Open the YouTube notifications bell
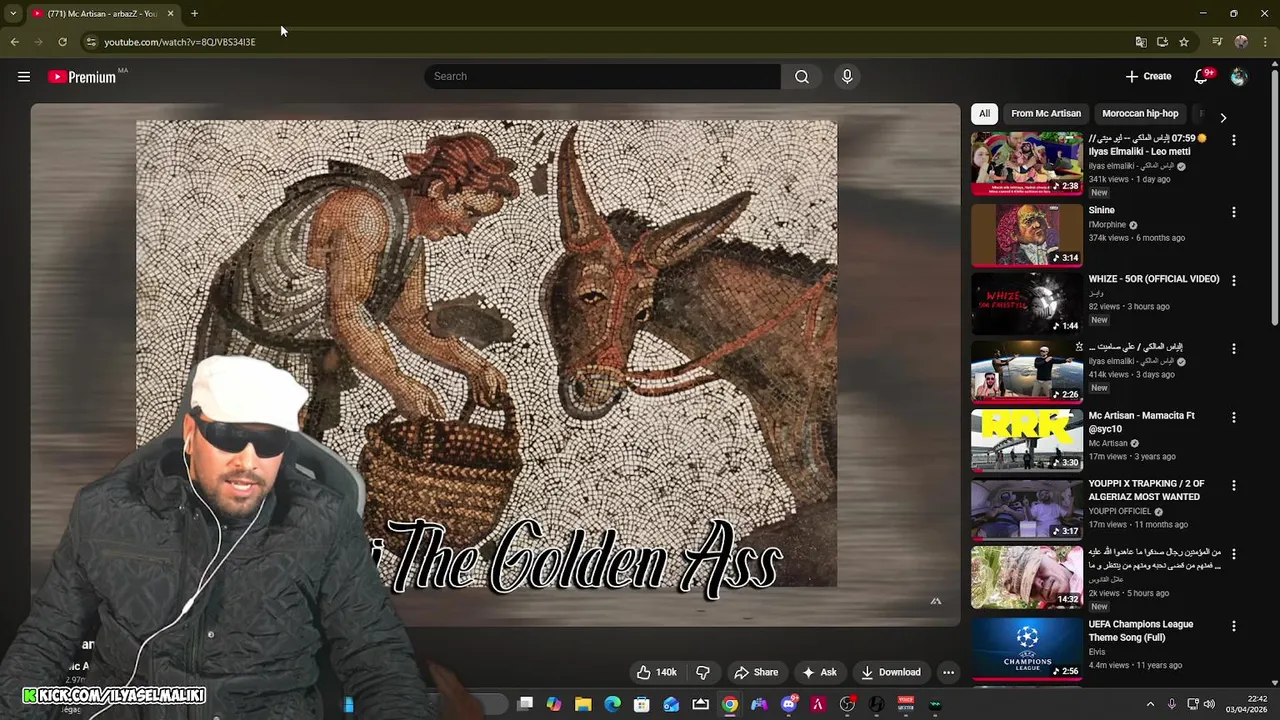 click(1203, 77)
